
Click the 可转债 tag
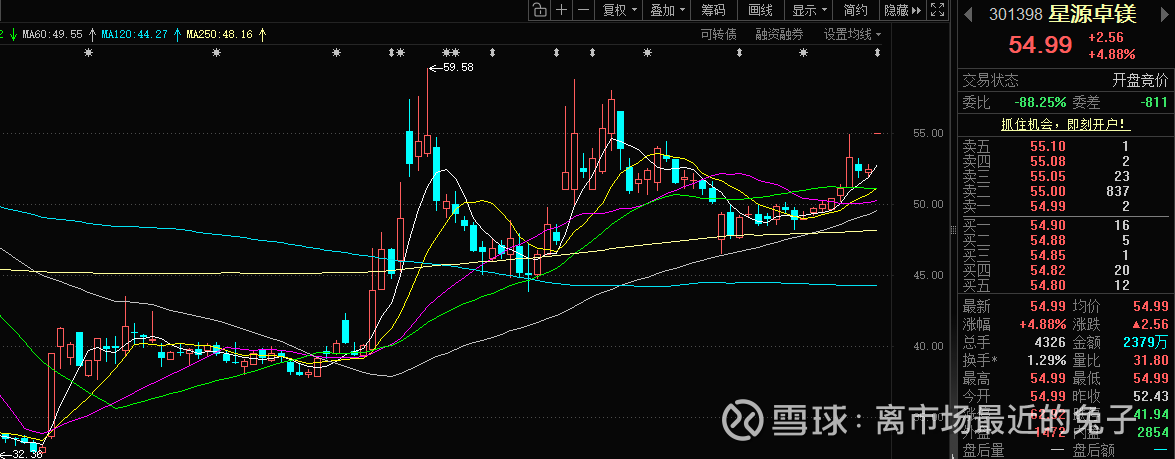718,34
